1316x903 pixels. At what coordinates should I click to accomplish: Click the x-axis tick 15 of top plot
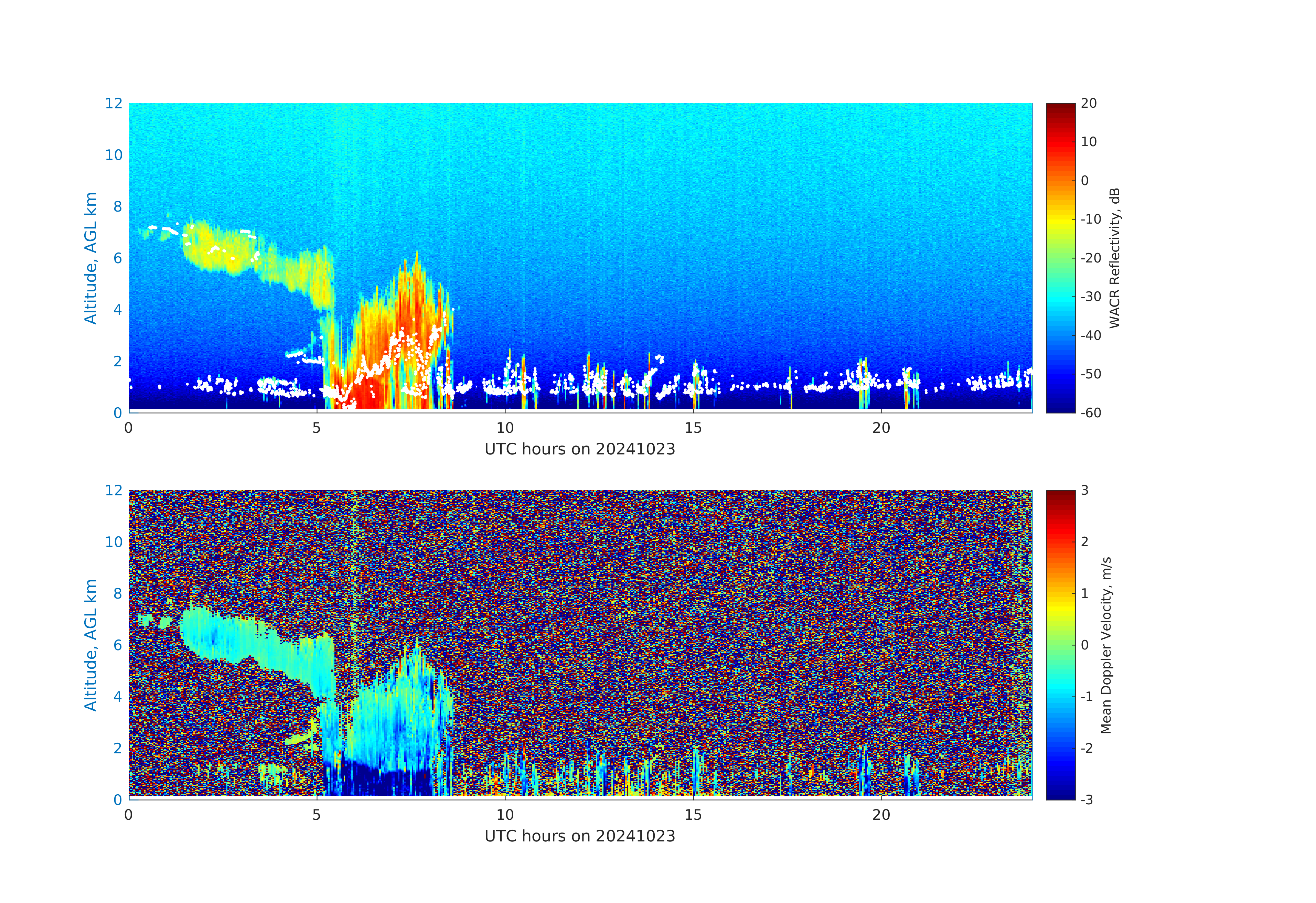click(693, 428)
